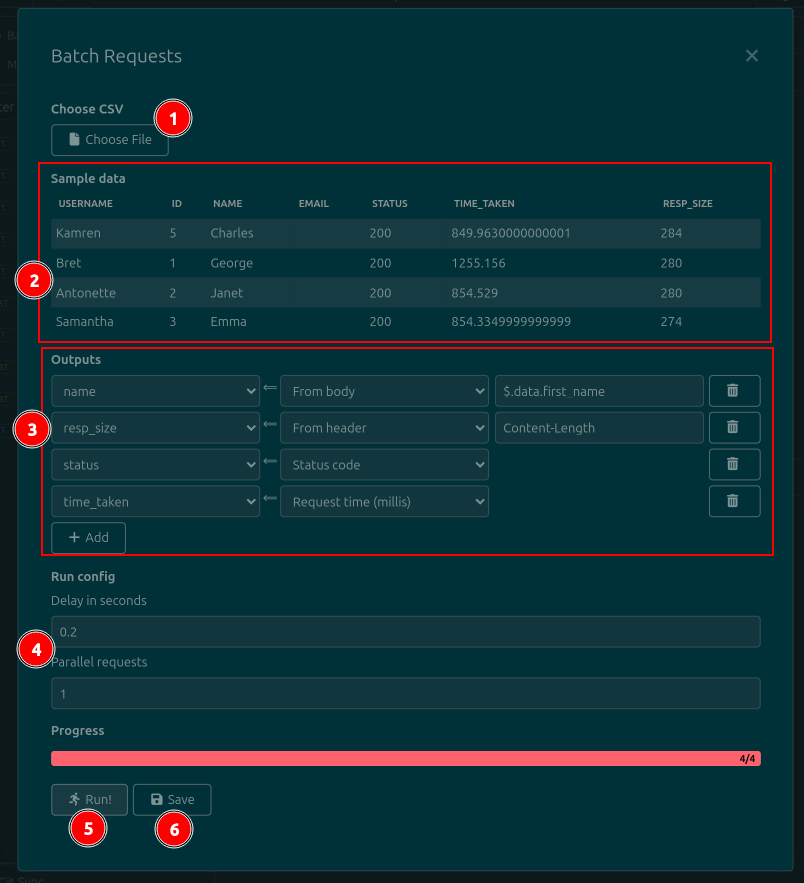Open the Request time (millis) dropdown
The width and height of the screenshot is (804, 883).
tap(384, 501)
